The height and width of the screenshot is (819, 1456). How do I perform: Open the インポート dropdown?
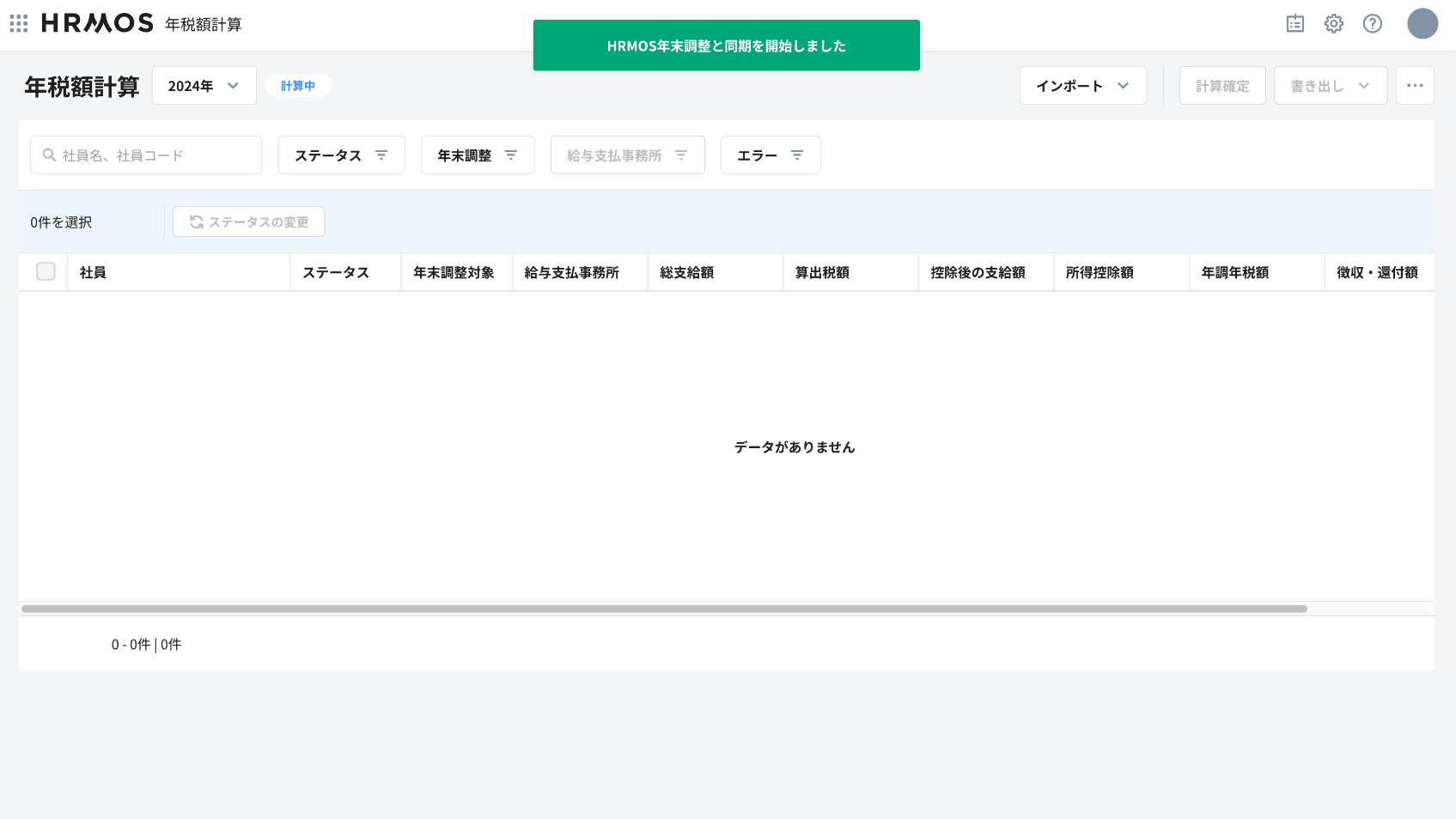tap(1082, 86)
